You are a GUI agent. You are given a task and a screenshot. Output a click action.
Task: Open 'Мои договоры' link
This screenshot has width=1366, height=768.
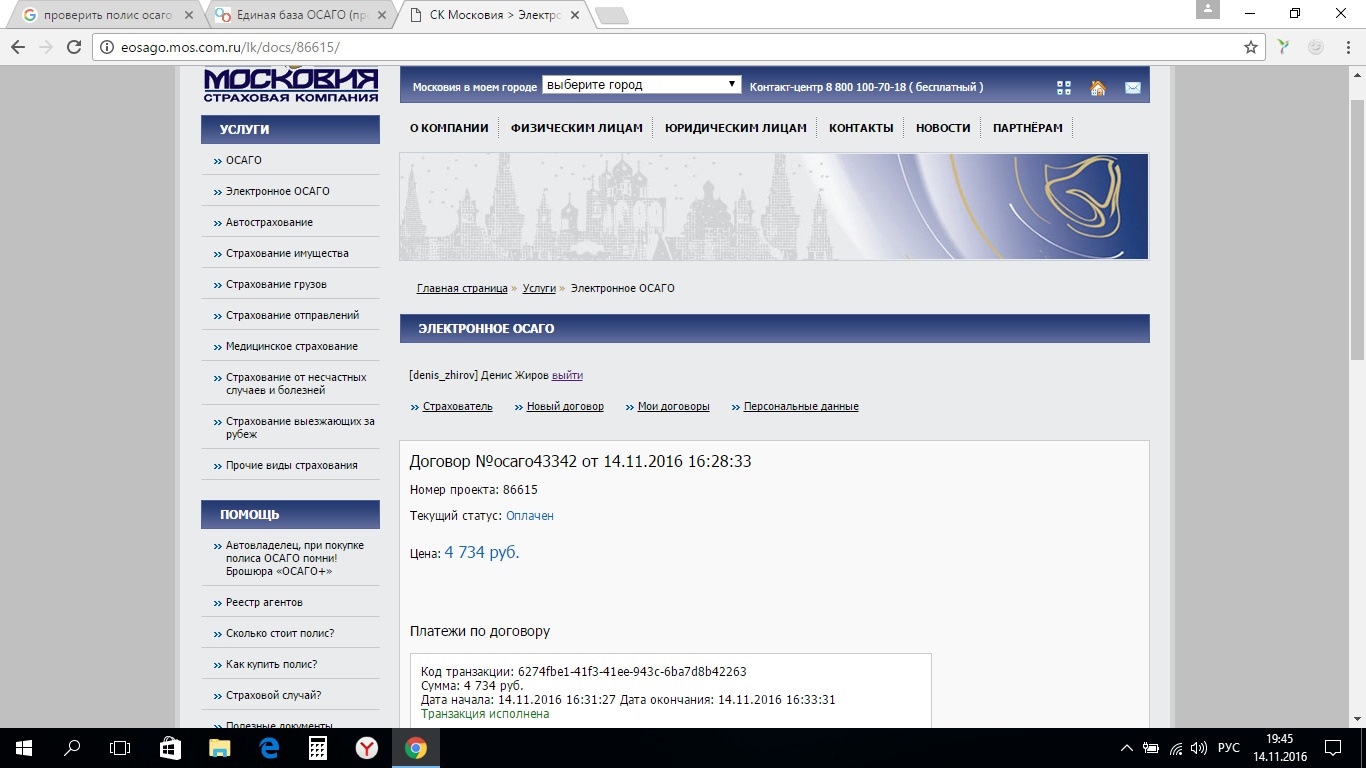coord(674,406)
